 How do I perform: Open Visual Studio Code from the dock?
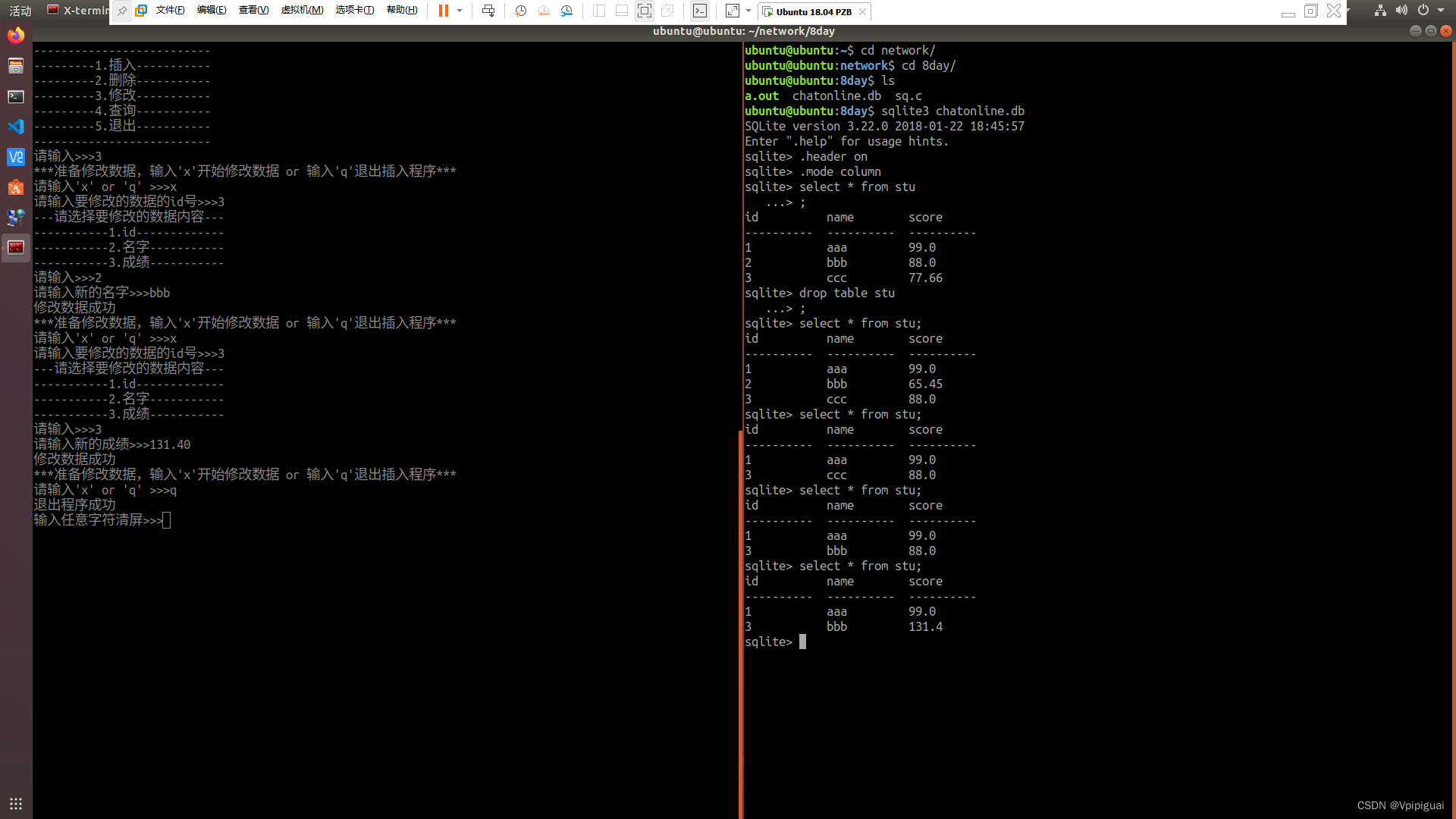pyautogui.click(x=15, y=127)
